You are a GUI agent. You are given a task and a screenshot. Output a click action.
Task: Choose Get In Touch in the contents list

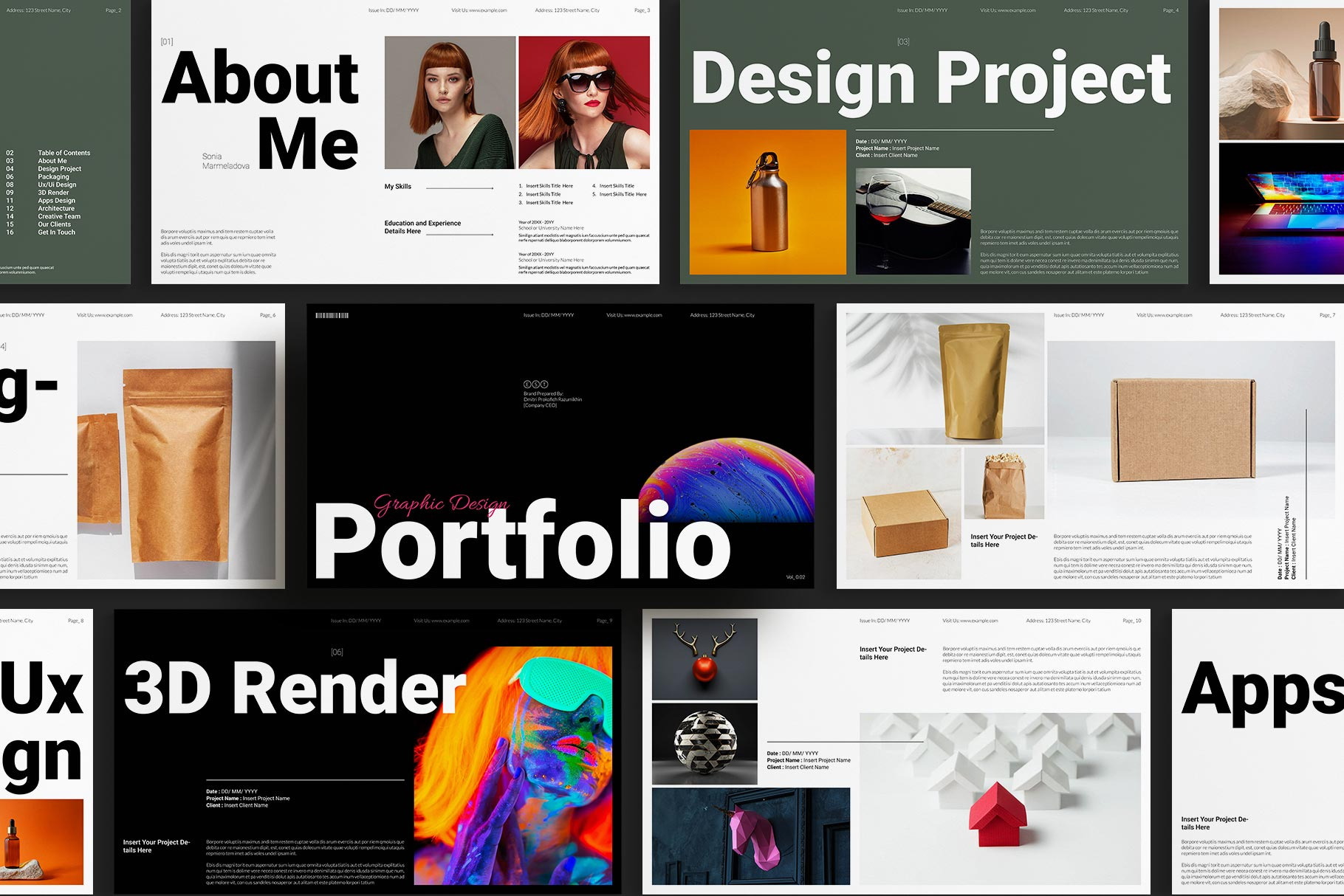tap(56, 232)
